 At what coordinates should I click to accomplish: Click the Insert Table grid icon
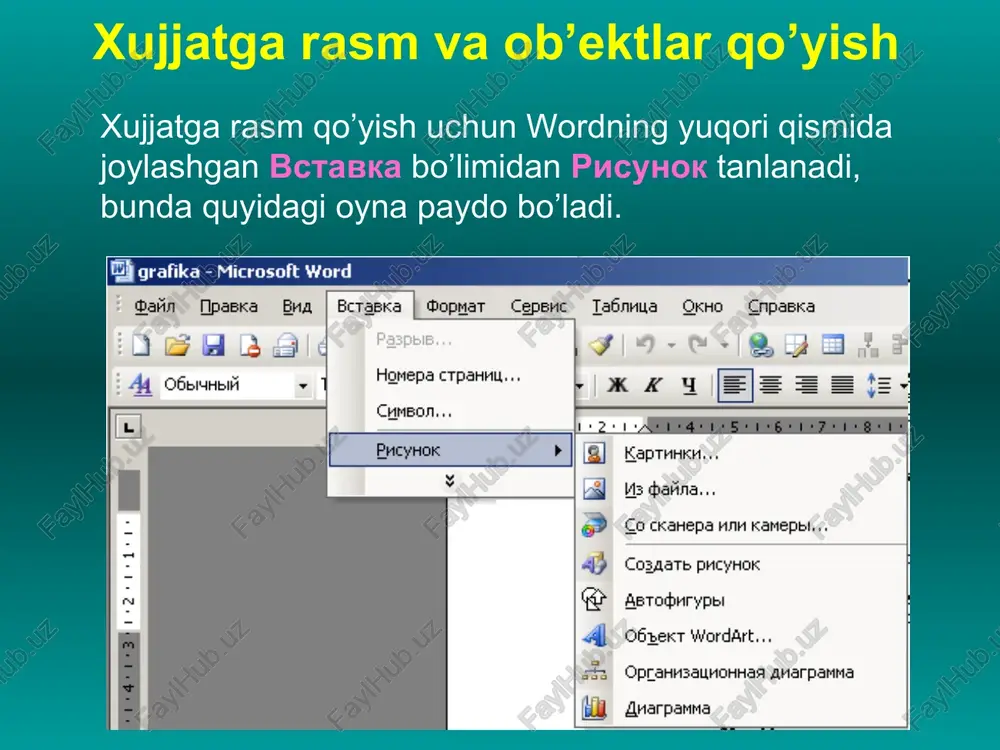coord(832,345)
